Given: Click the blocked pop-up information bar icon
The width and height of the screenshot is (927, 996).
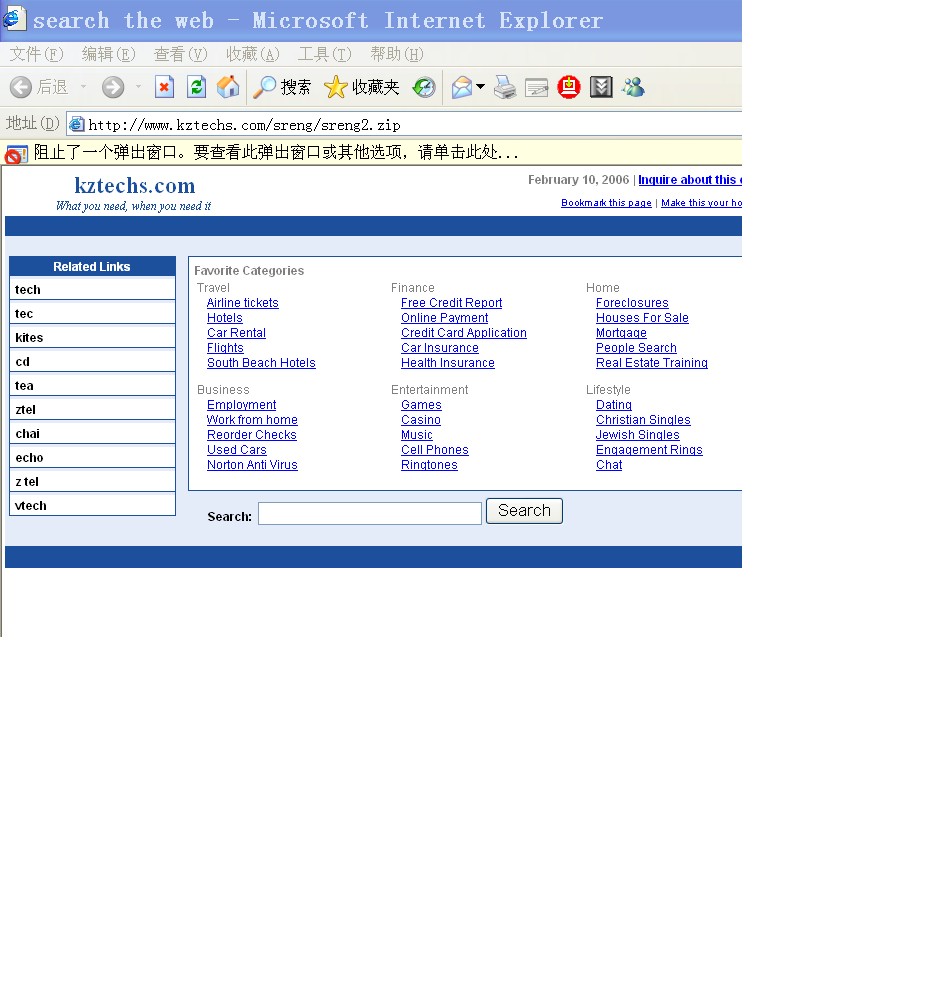Looking at the screenshot, I should (16, 154).
